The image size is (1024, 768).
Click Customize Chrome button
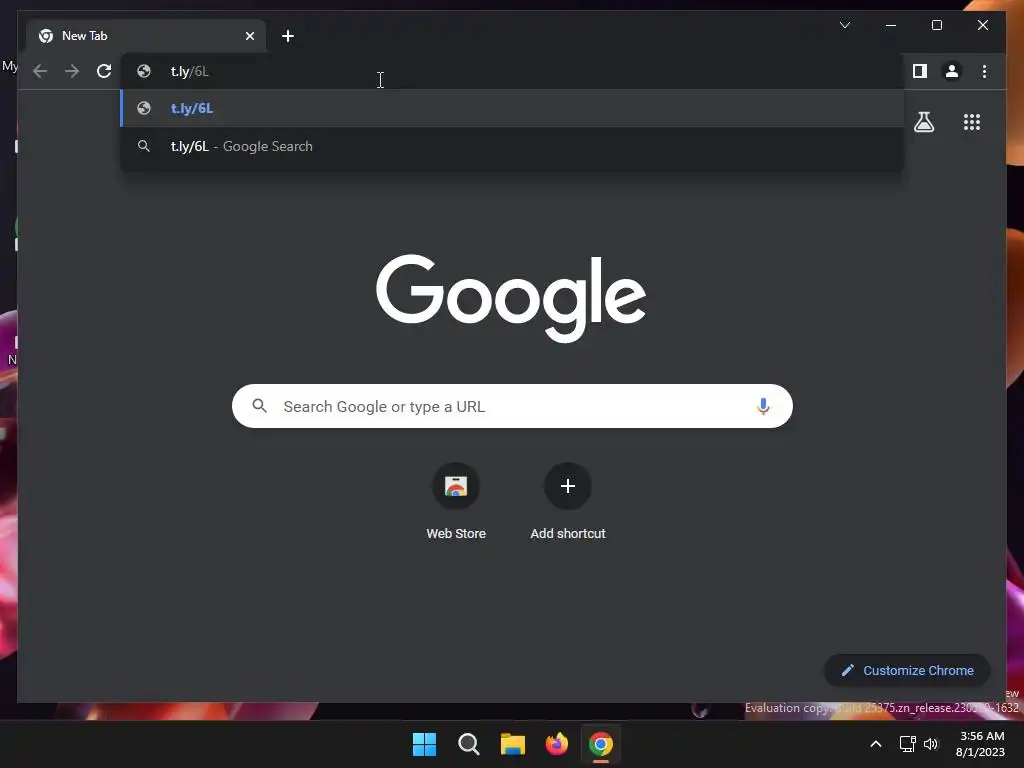[907, 671]
